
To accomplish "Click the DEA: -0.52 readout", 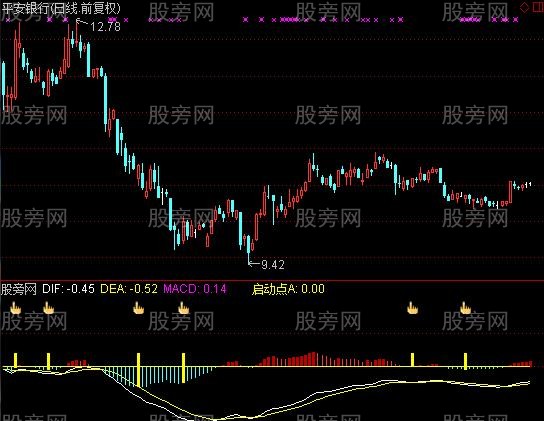I will [129, 289].
